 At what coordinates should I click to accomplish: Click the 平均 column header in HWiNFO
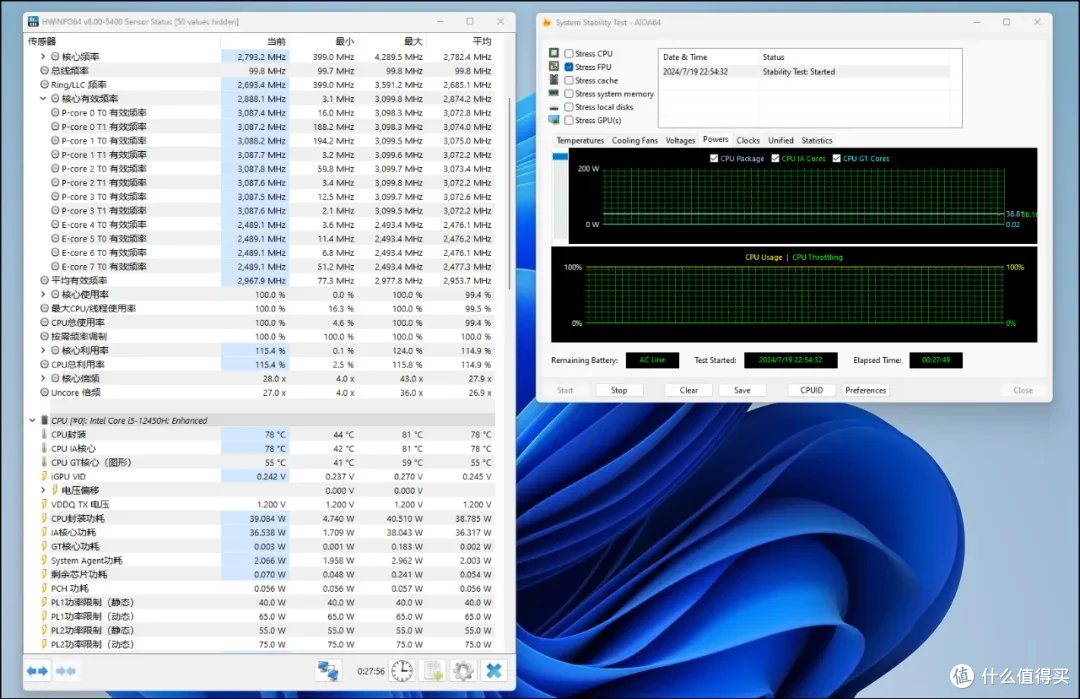pyautogui.click(x=461, y=41)
